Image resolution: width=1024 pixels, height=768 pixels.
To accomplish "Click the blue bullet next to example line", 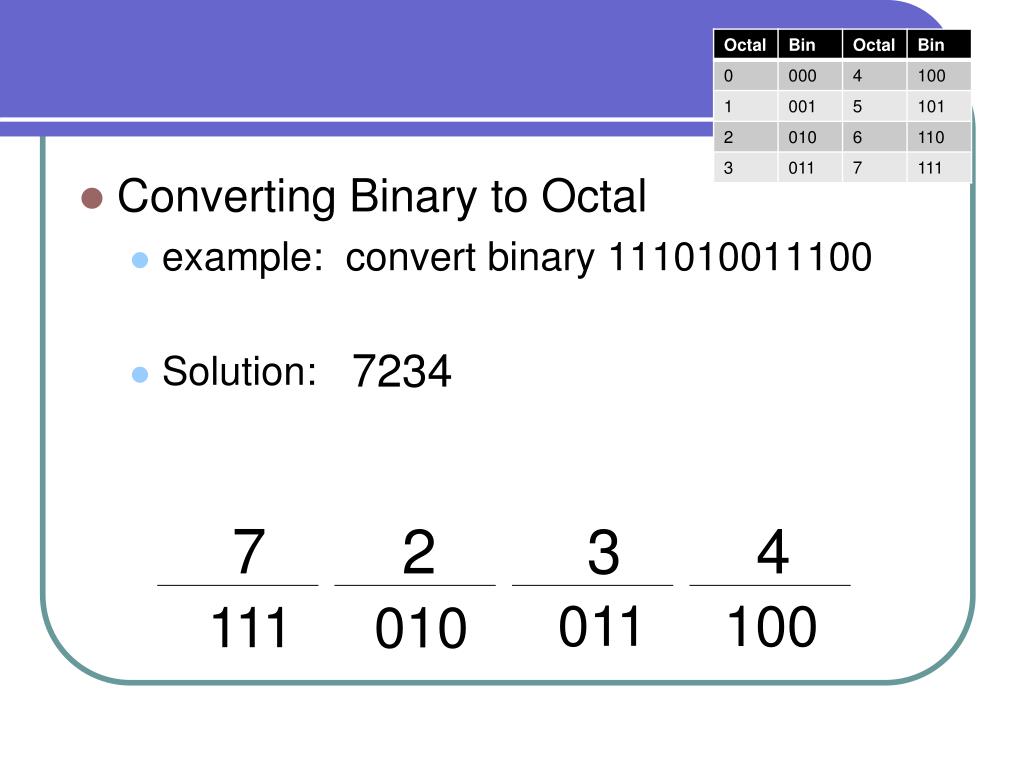I will (140, 260).
